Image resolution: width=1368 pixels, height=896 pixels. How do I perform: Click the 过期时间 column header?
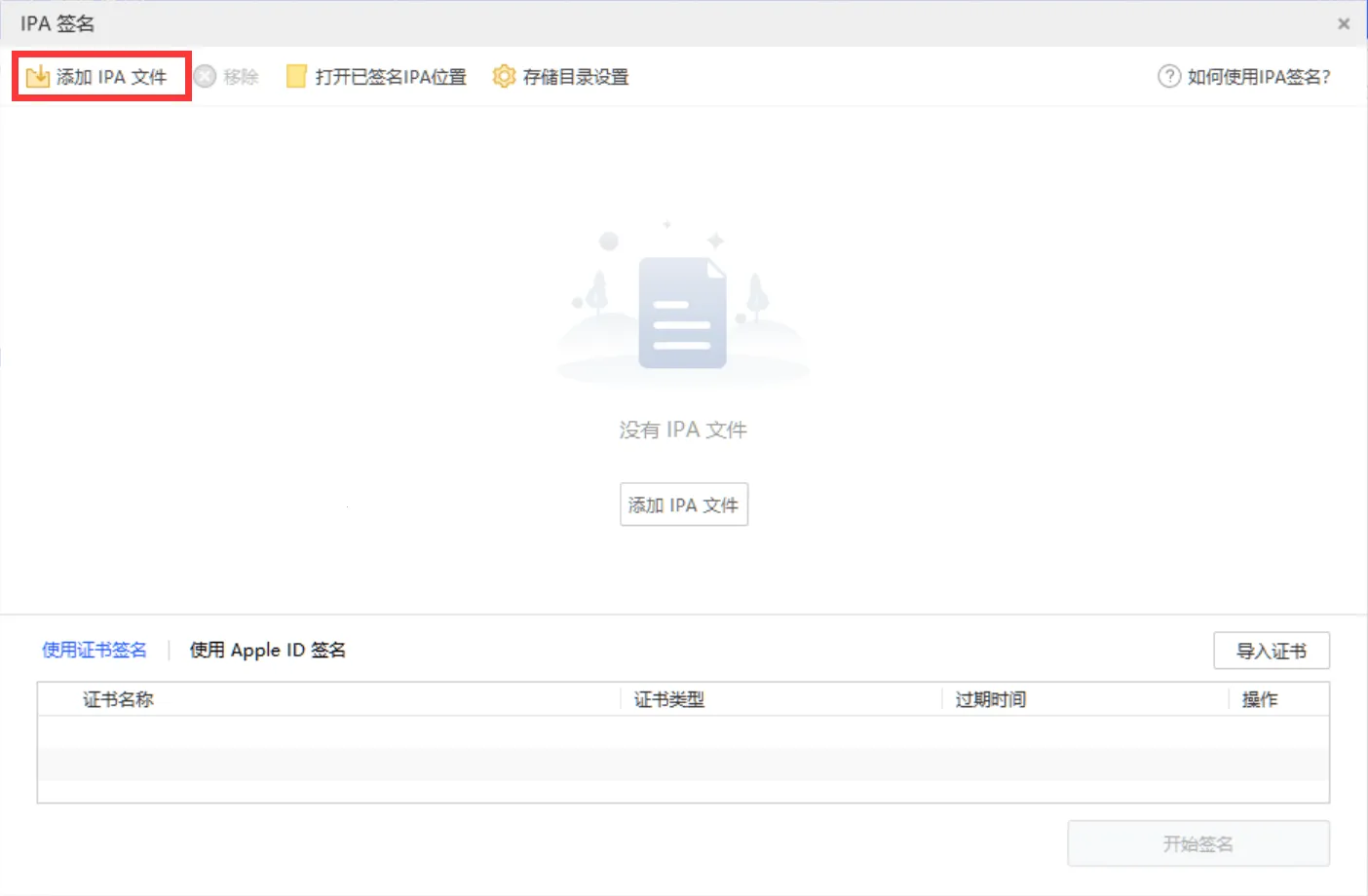pyautogui.click(x=990, y=699)
